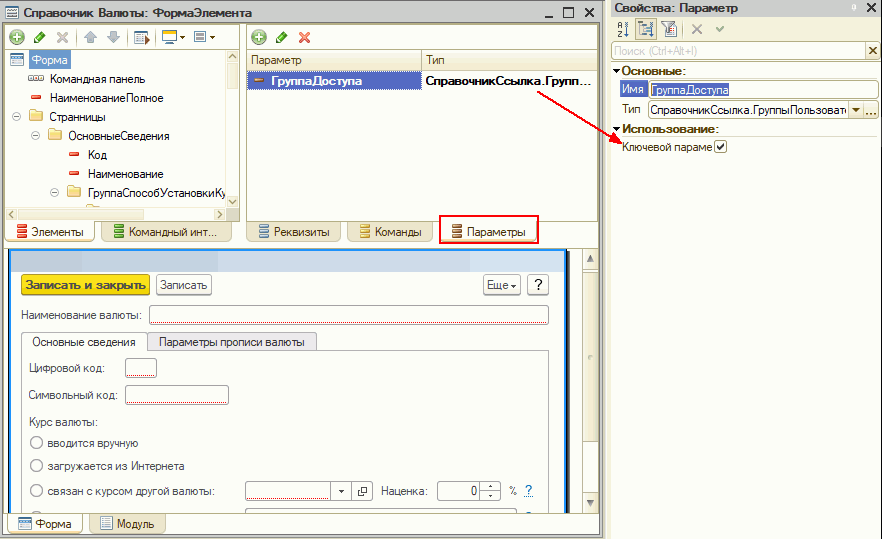Toggle the Ключевой параметр checkbox
Screen dimensions: 882x539
coord(721,147)
